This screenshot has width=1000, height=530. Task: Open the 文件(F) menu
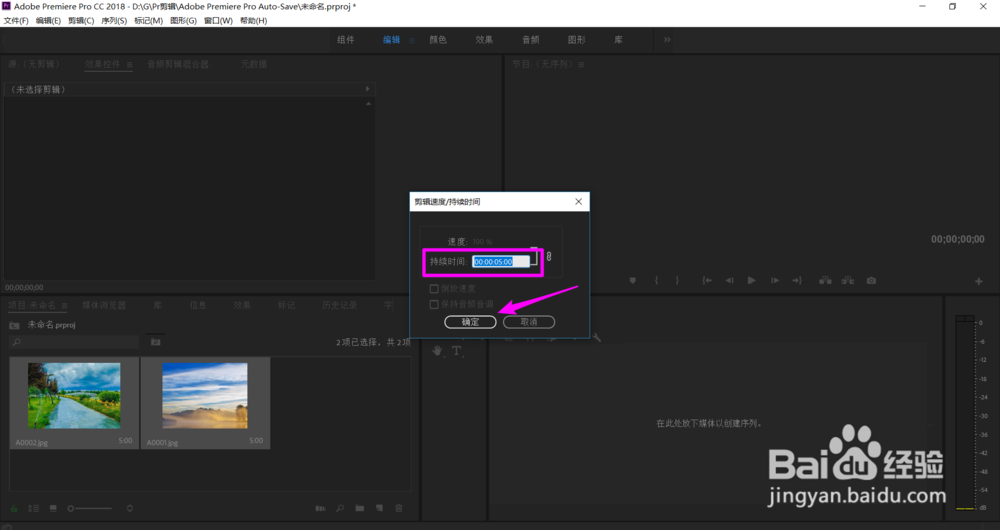click(x=16, y=20)
